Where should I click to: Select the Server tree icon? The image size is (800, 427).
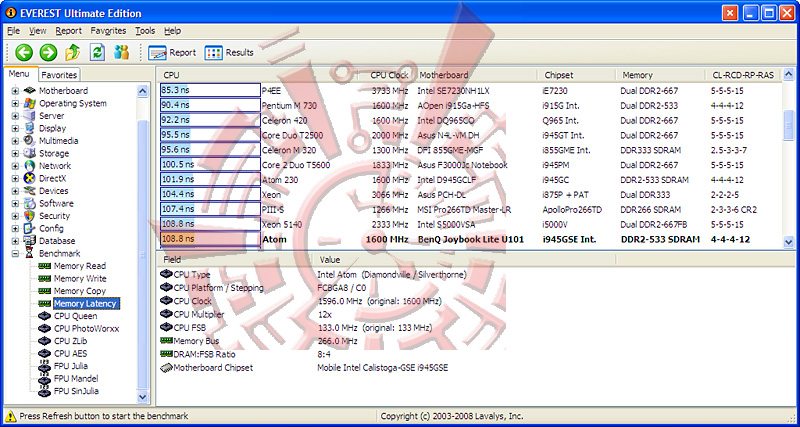pos(30,116)
